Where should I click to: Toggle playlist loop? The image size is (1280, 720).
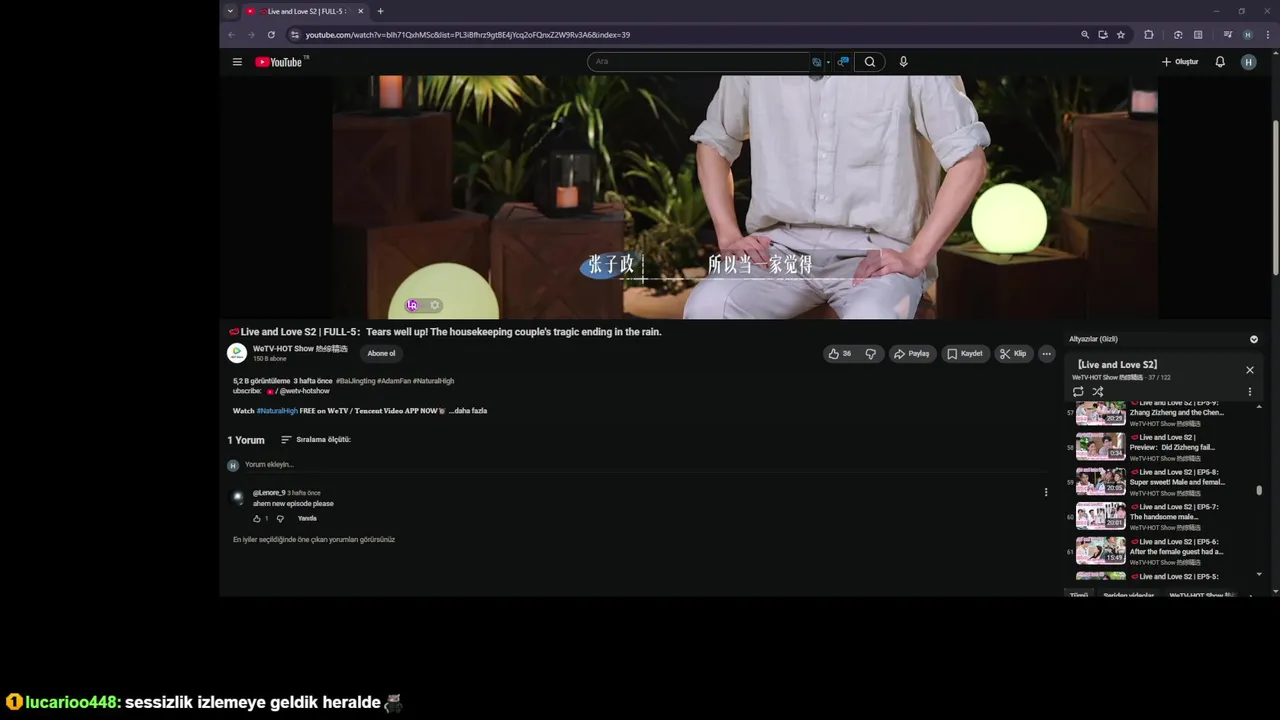coord(1078,392)
